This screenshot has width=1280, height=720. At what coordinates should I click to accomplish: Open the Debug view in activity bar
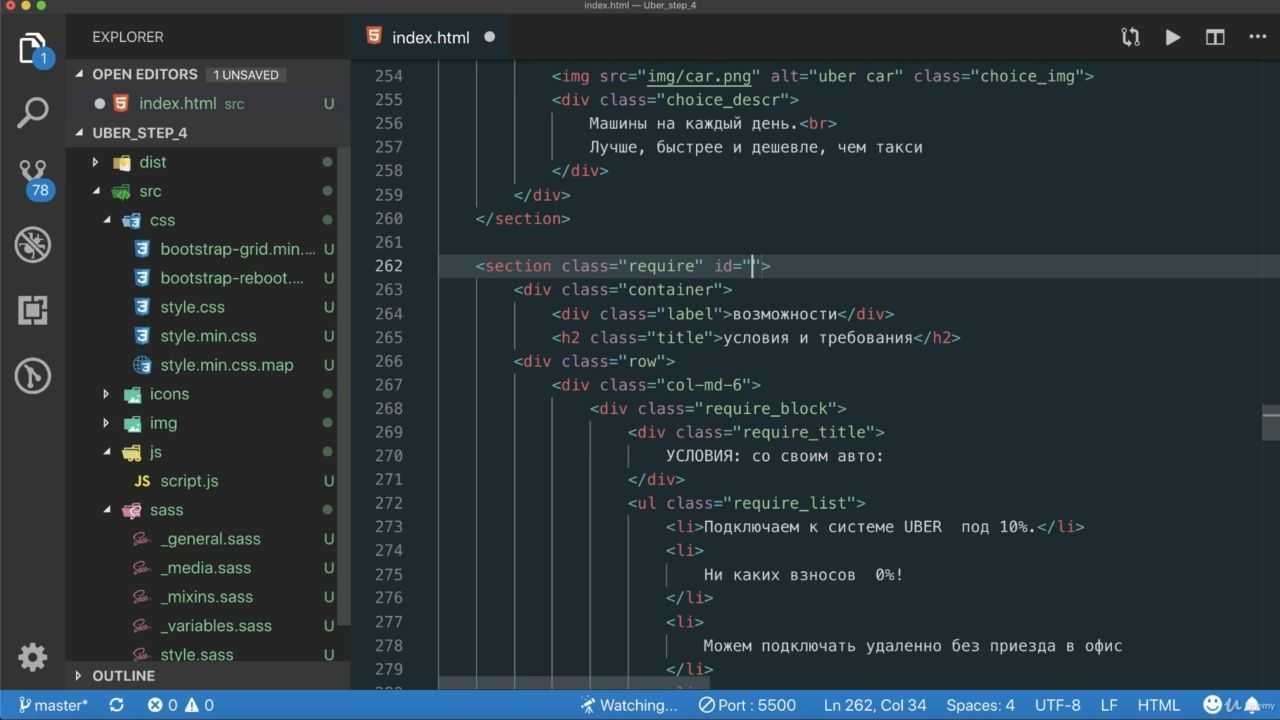click(33, 245)
